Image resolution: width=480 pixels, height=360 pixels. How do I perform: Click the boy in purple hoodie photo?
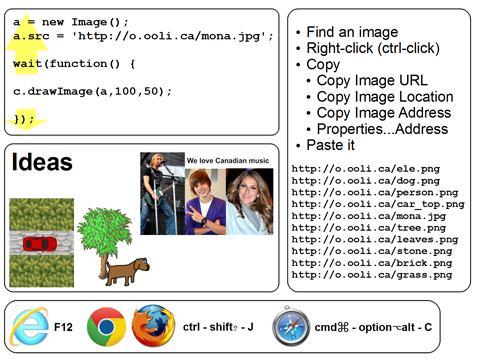(x=205, y=202)
